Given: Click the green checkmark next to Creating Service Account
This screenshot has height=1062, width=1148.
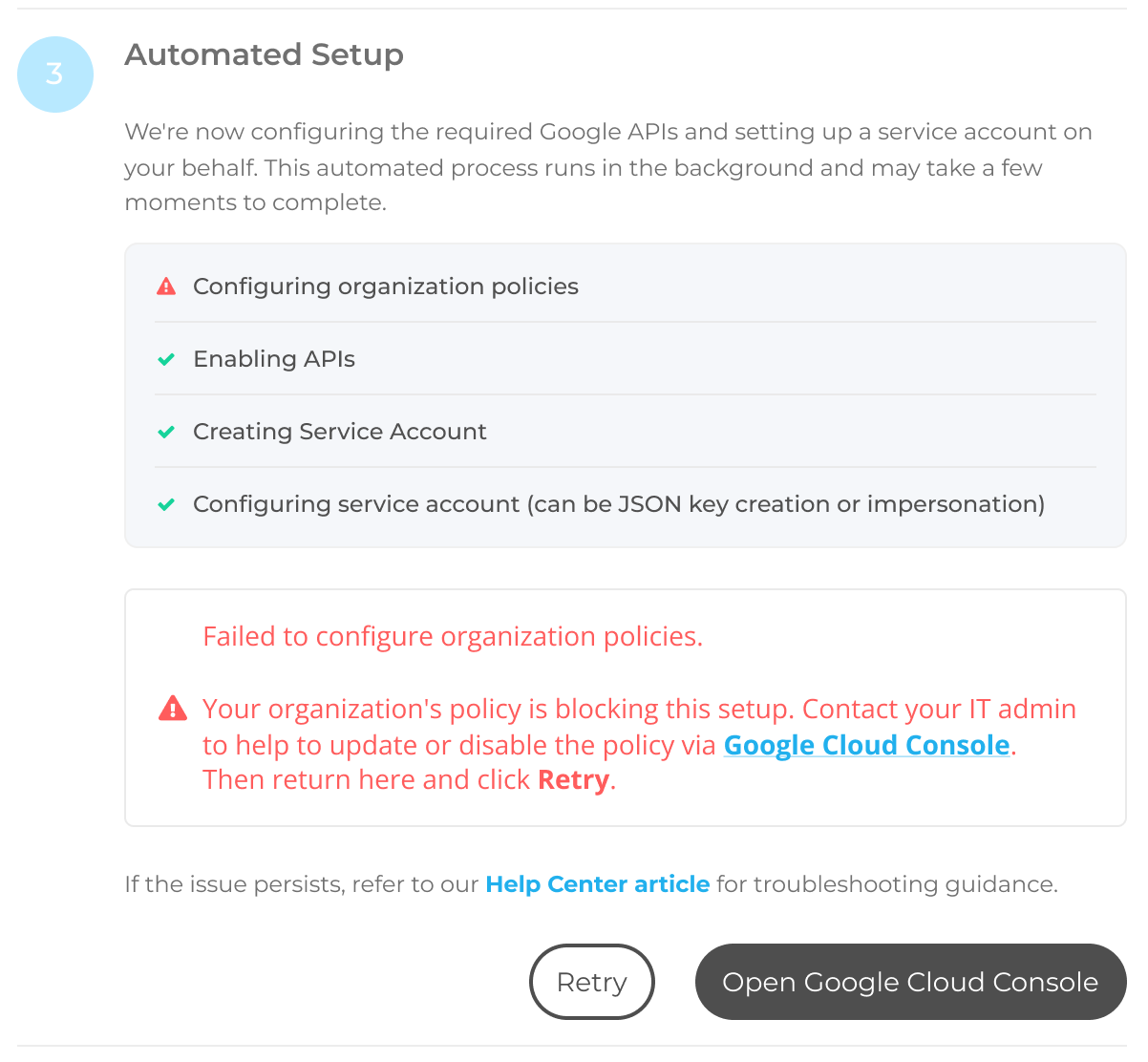Looking at the screenshot, I should click(166, 432).
